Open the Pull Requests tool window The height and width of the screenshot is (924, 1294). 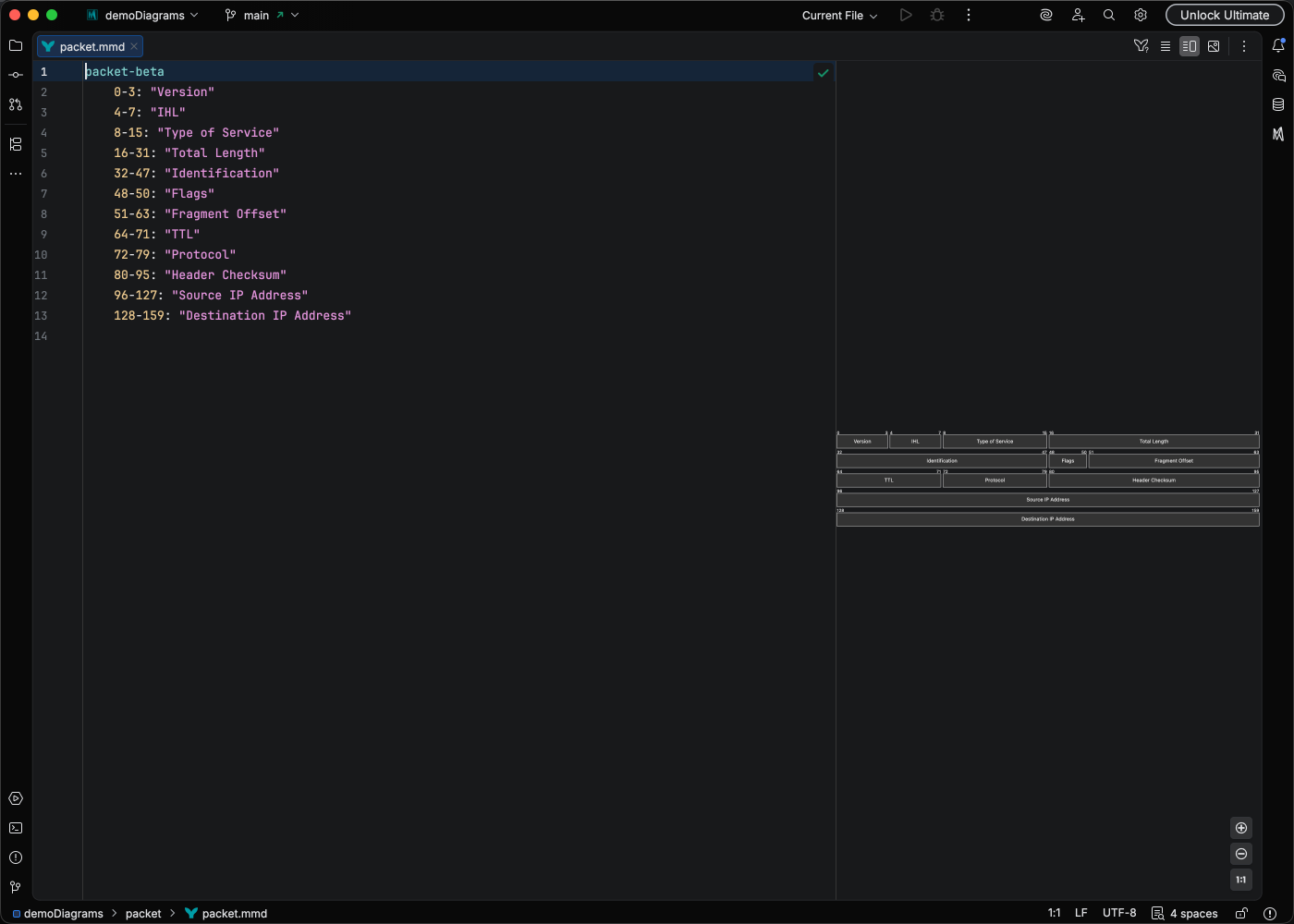16,104
